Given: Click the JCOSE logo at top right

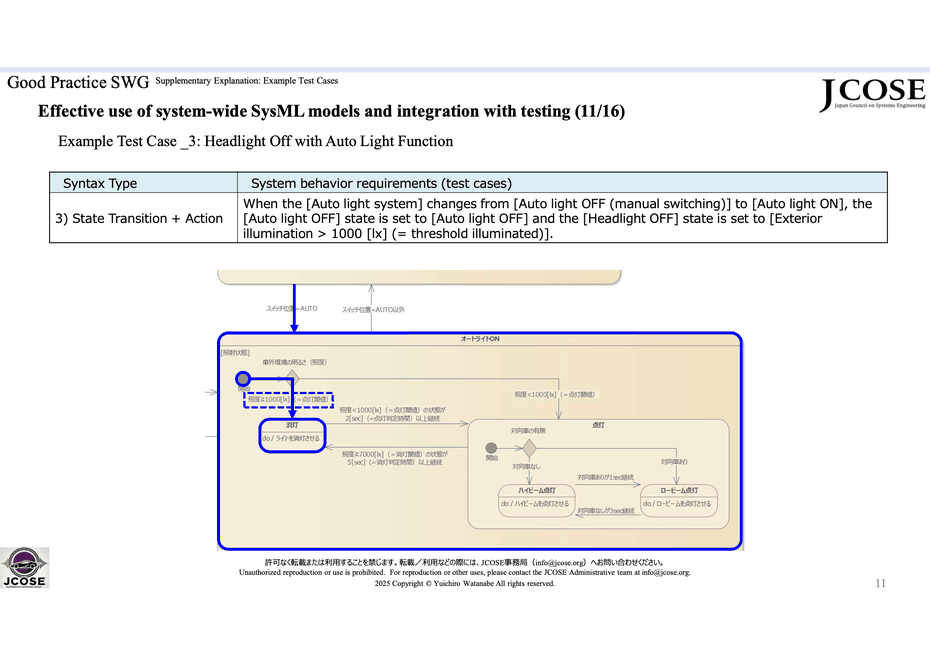Looking at the screenshot, I should pyautogui.click(x=872, y=94).
